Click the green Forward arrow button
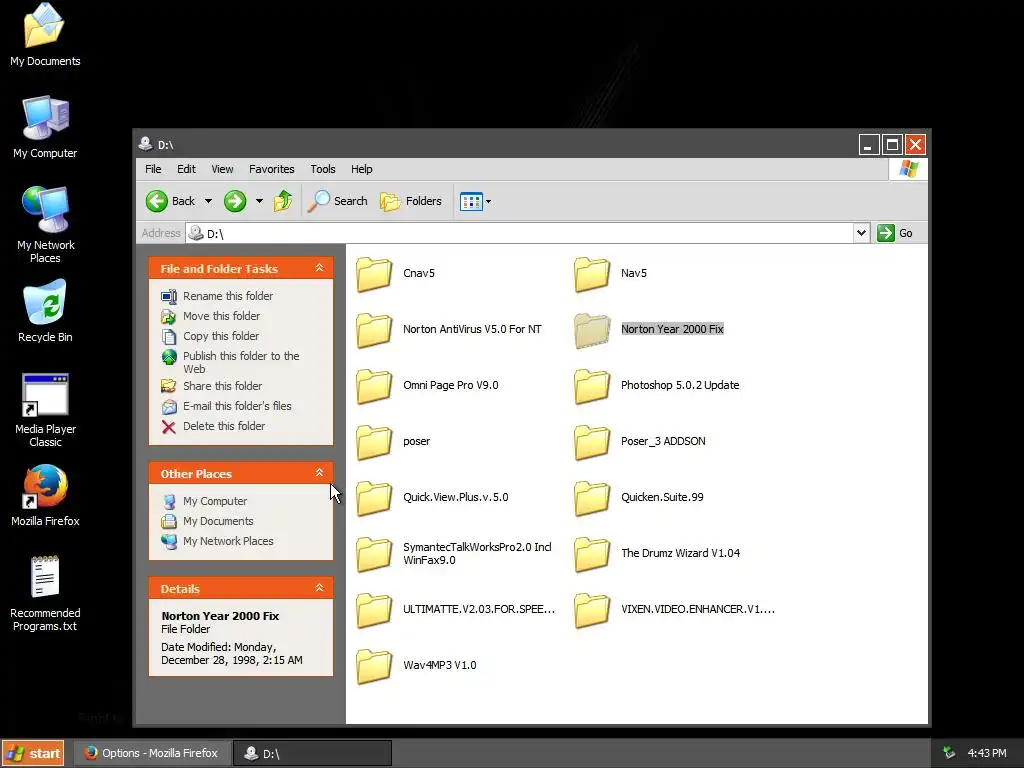This screenshot has width=1024, height=768. [x=235, y=201]
